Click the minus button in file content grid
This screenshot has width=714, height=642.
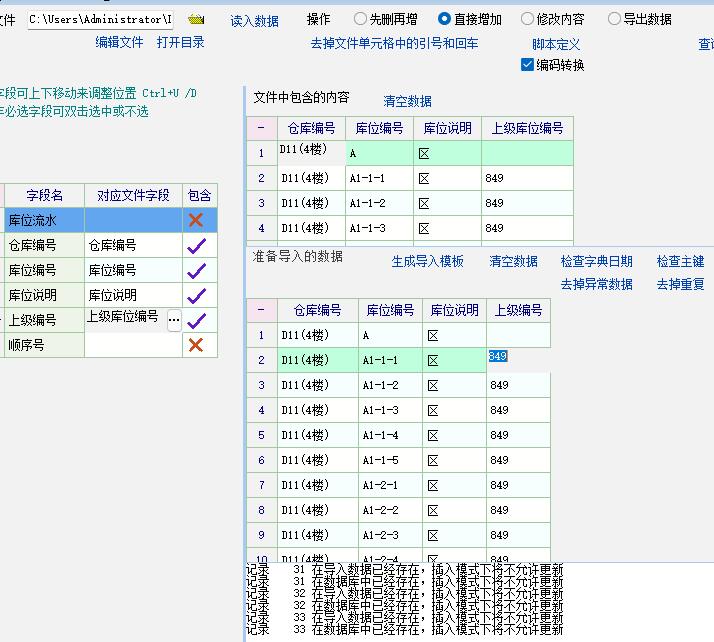point(261,128)
